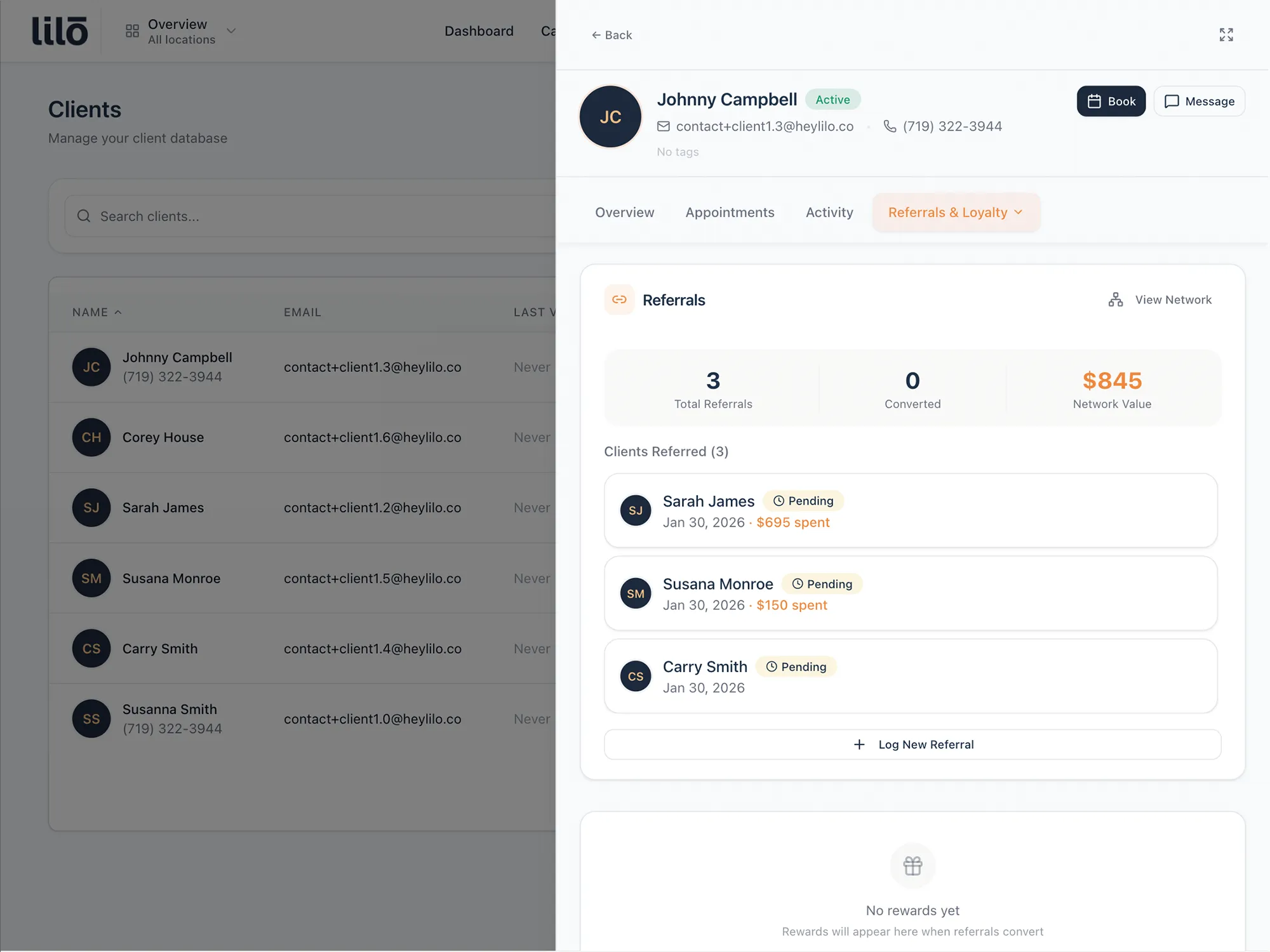Switch to the Appointments tab
Screen dimensions: 1270x952
(730, 212)
